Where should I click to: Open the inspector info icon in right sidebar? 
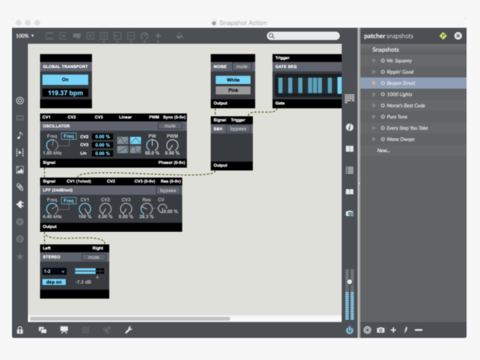point(349,127)
